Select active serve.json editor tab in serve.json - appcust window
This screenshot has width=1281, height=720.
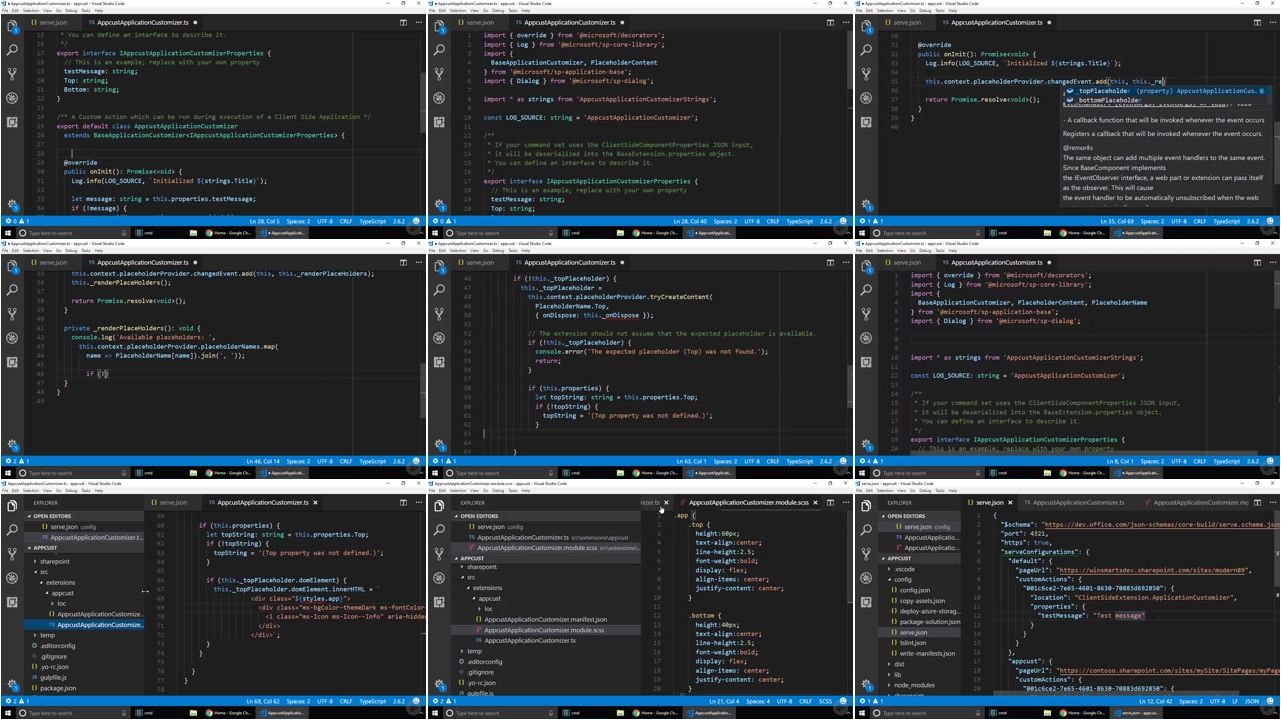tap(989, 503)
